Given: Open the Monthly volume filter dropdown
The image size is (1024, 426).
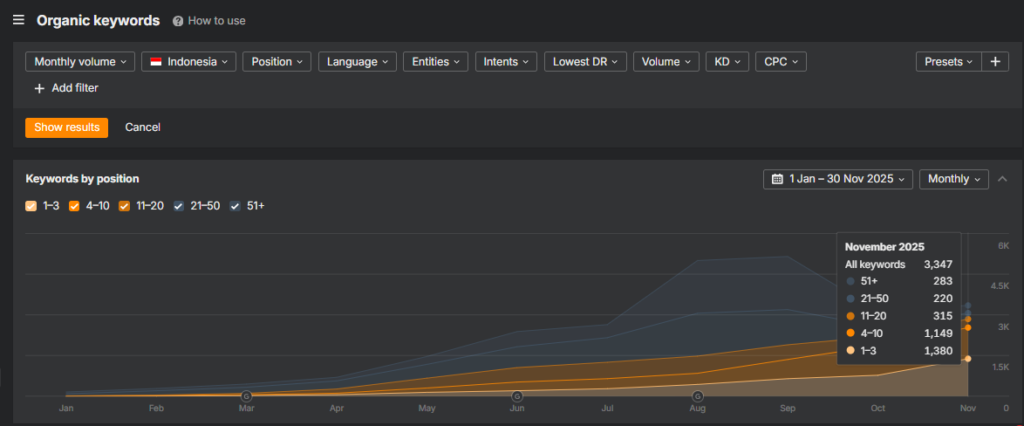Looking at the screenshot, I should [x=80, y=62].
